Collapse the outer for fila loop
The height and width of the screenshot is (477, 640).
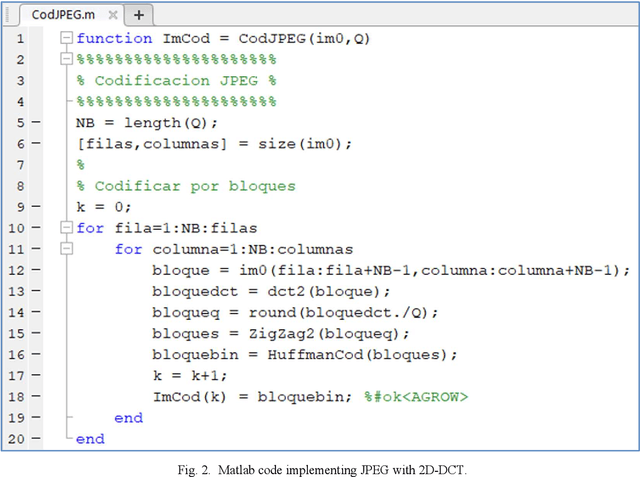tap(66, 228)
